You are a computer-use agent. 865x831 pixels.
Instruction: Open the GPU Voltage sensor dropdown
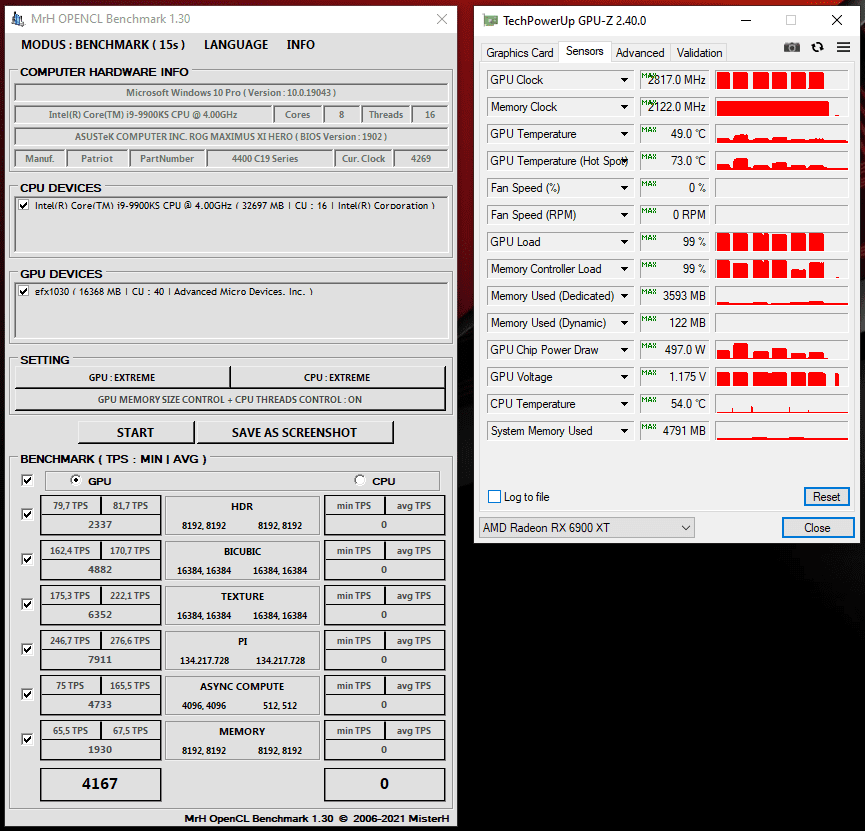coord(624,377)
